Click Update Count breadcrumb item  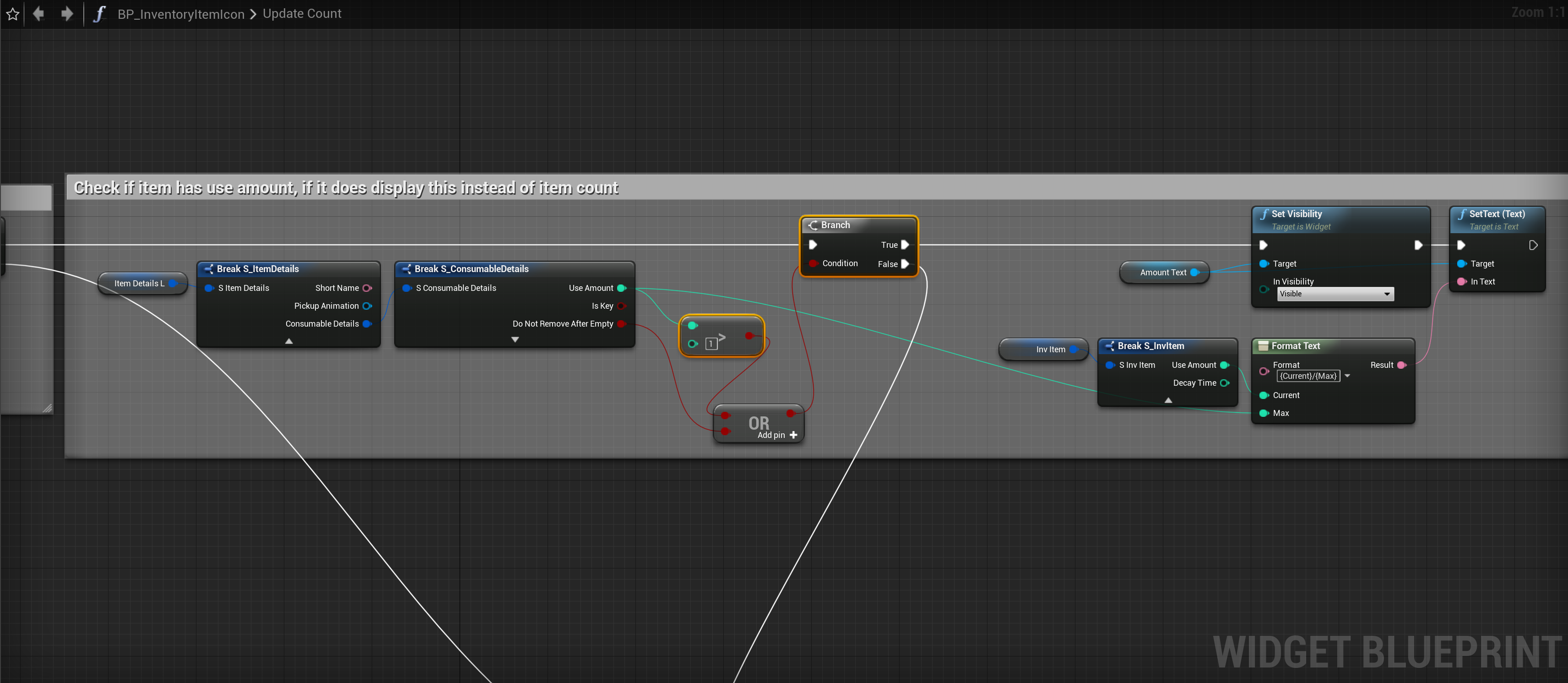tap(302, 13)
